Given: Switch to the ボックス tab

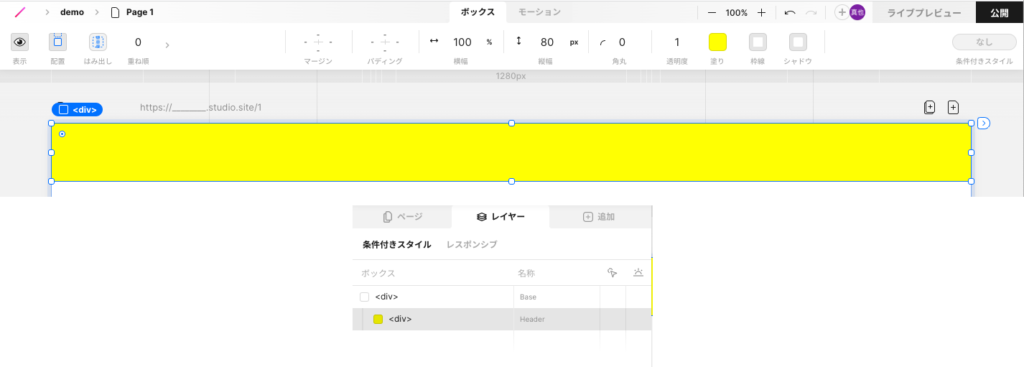Looking at the screenshot, I should pos(477,12).
